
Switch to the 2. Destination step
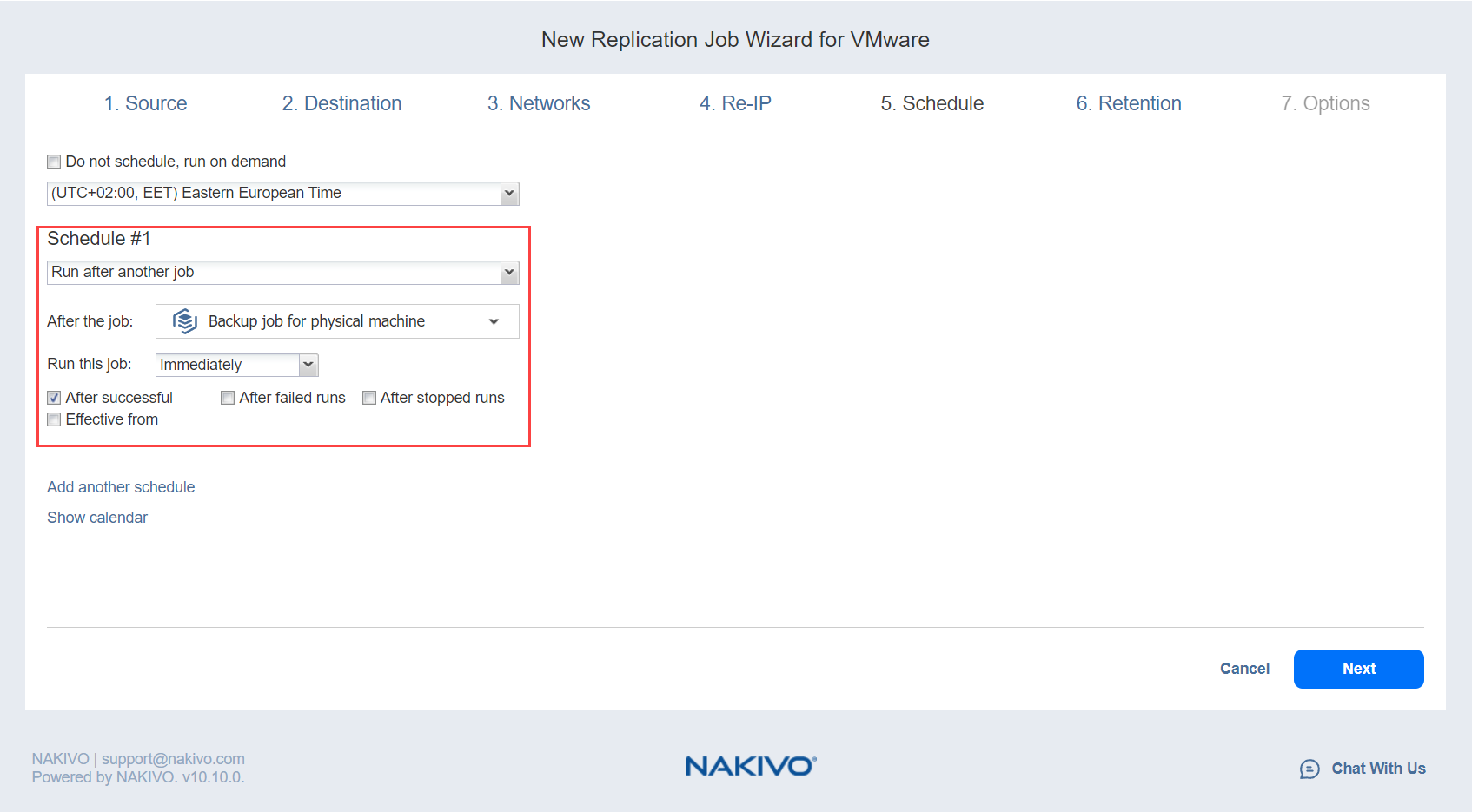click(341, 103)
